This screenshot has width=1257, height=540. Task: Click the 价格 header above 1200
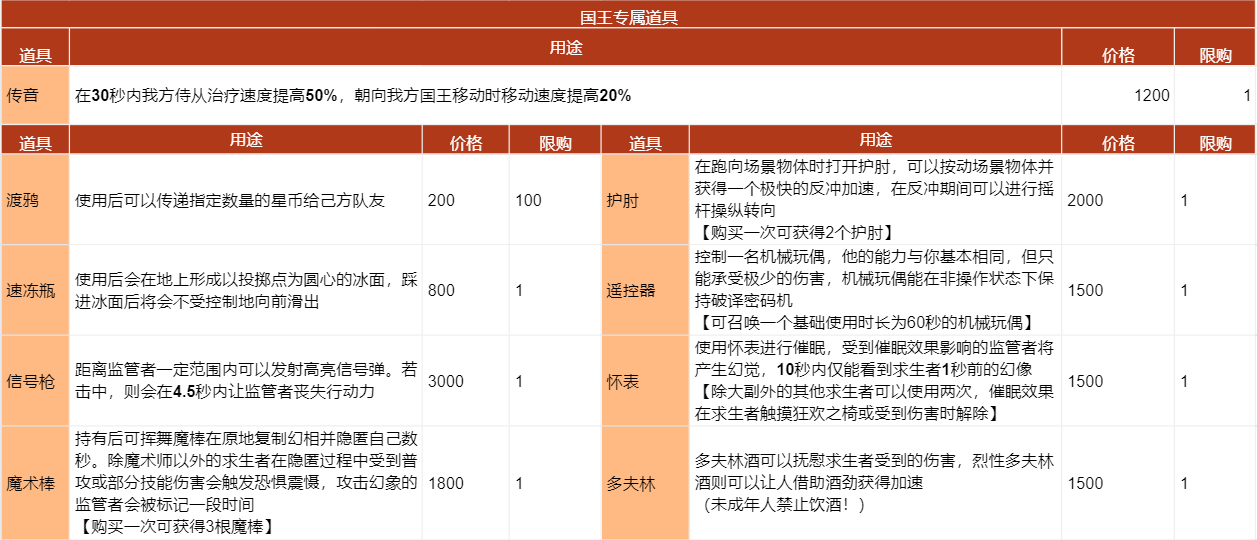pyautogui.click(x=1118, y=55)
